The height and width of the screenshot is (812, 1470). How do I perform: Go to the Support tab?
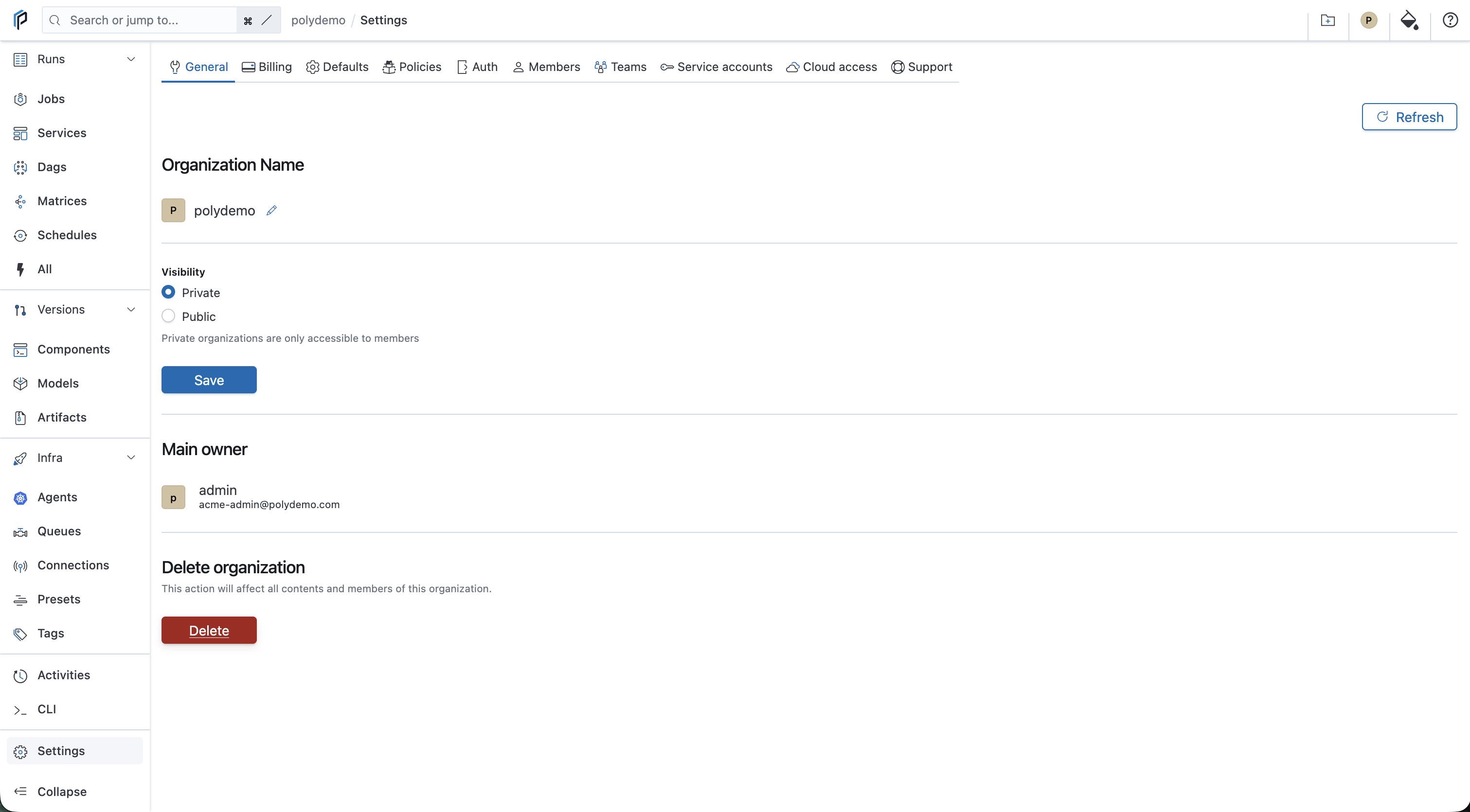coord(922,67)
